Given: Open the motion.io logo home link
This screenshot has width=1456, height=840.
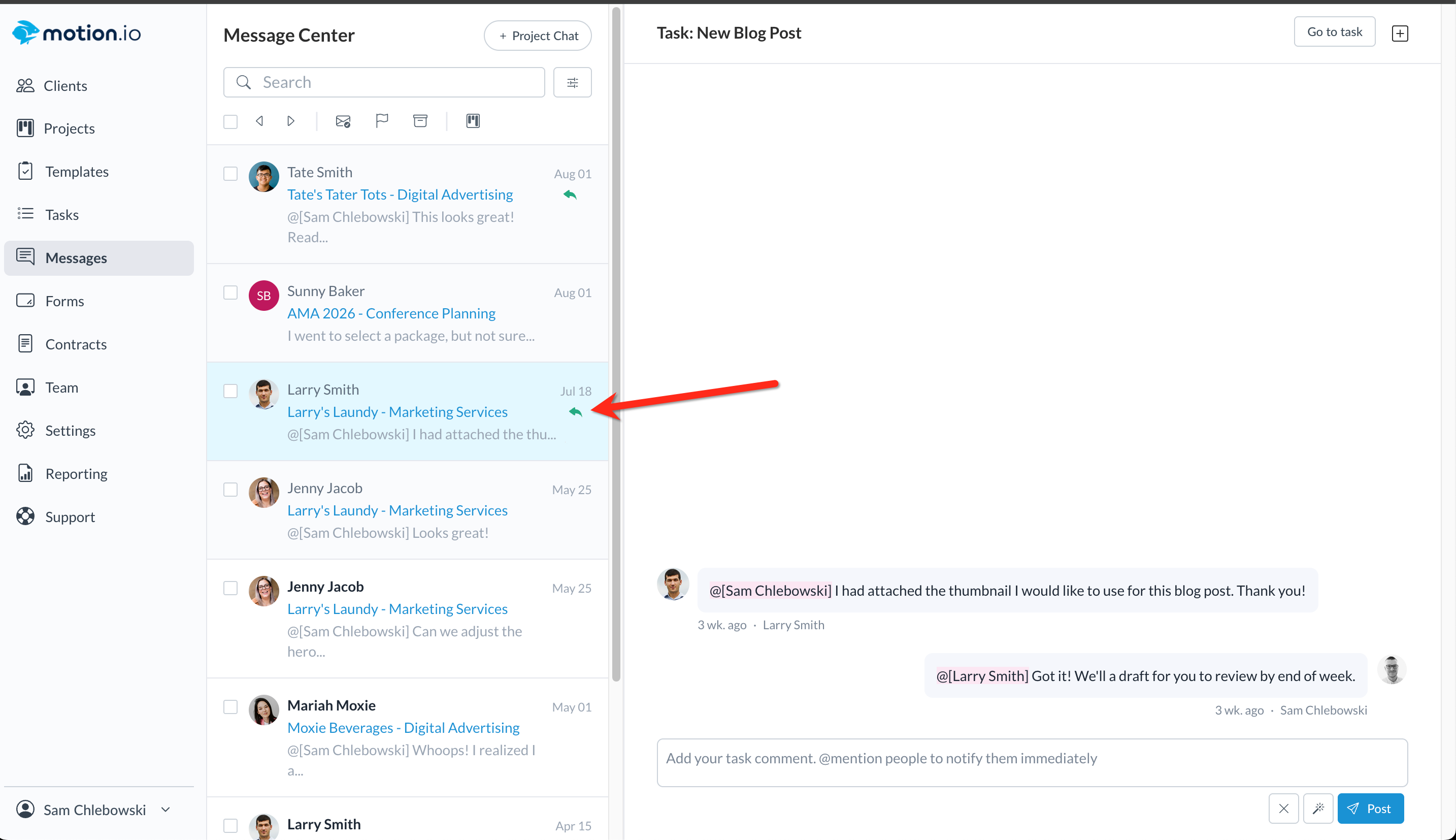Looking at the screenshot, I should [76, 33].
